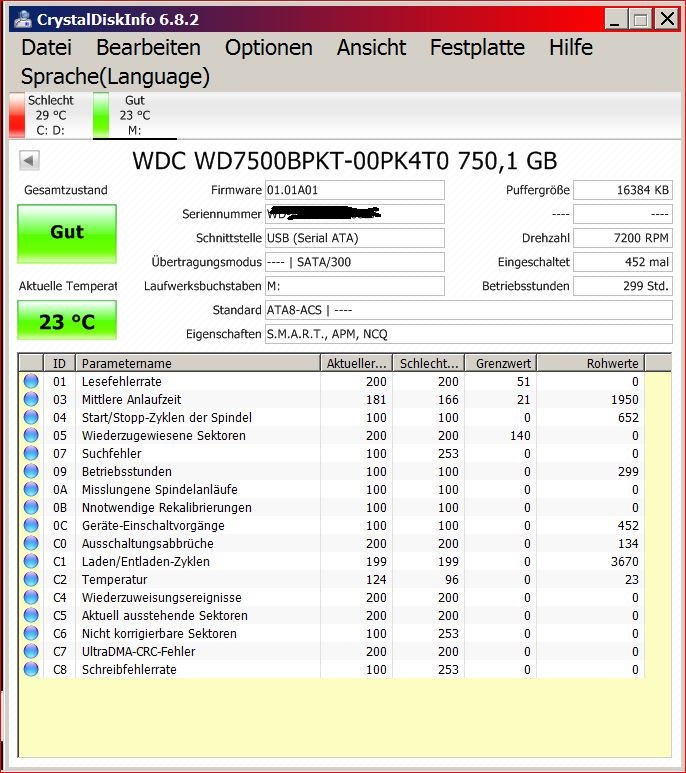Click the Standard field ATA8-ACS
Screen dimensions: 686x773
[469, 310]
